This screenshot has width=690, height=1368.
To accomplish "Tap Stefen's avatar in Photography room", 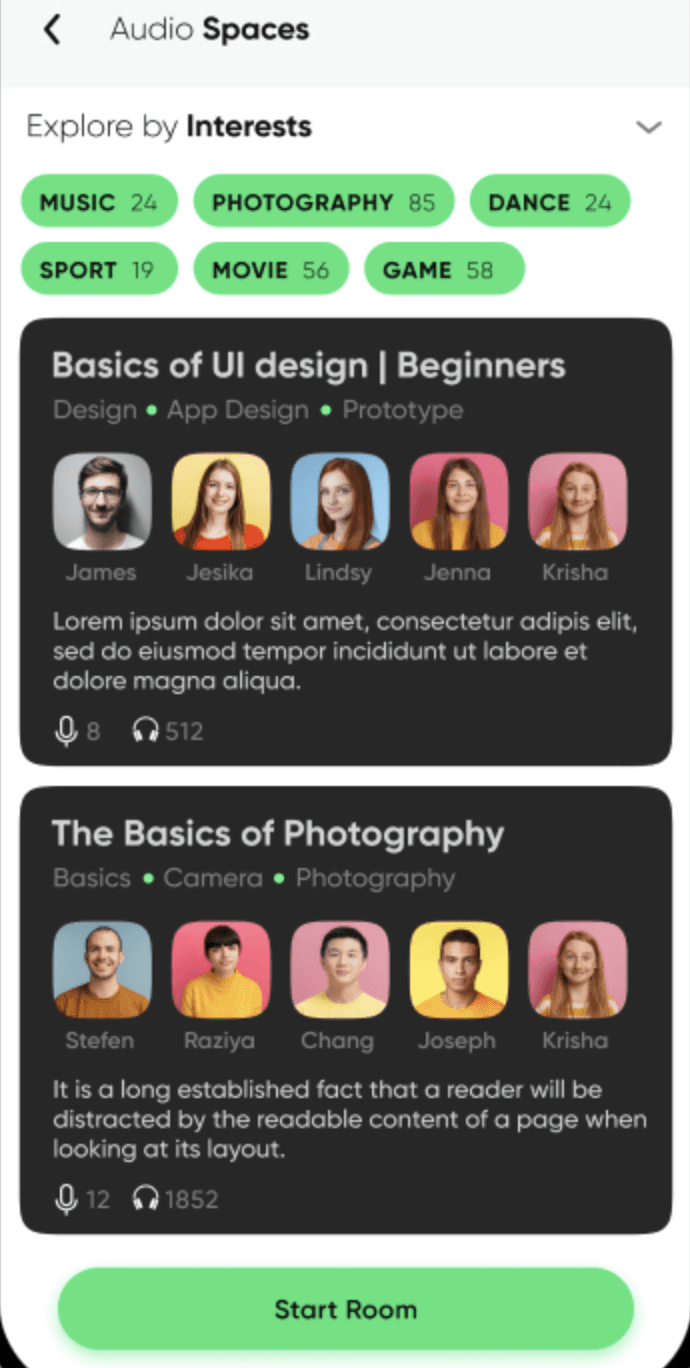I will 102,970.
